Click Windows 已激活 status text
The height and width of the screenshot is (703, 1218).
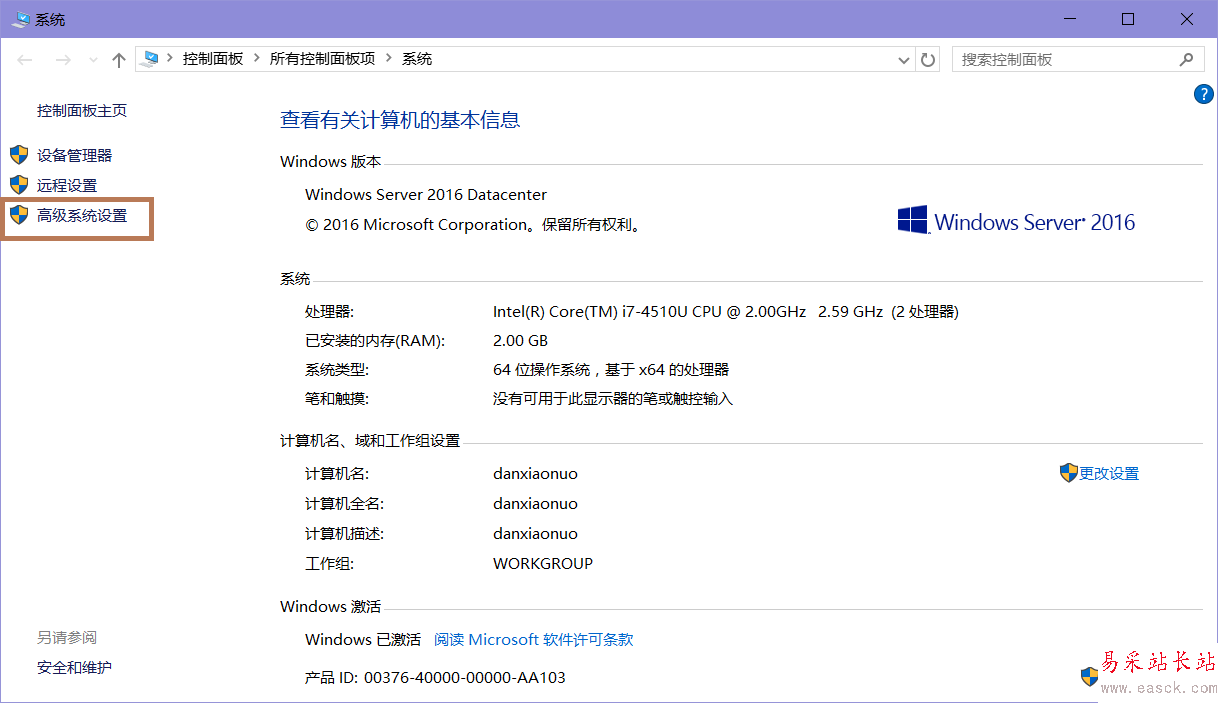[x=363, y=640]
